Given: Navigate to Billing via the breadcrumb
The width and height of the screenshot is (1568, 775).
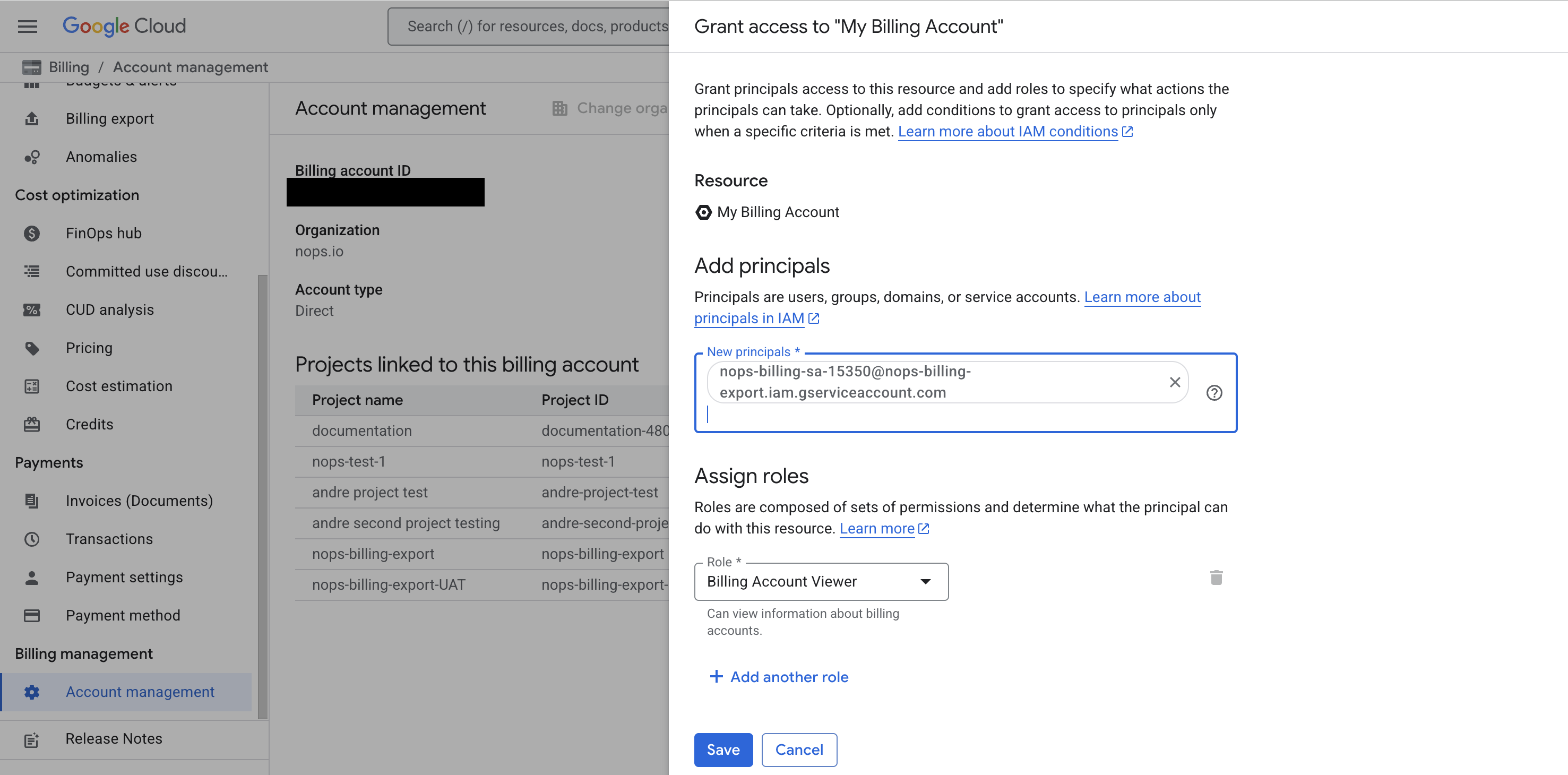Looking at the screenshot, I should click(68, 67).
